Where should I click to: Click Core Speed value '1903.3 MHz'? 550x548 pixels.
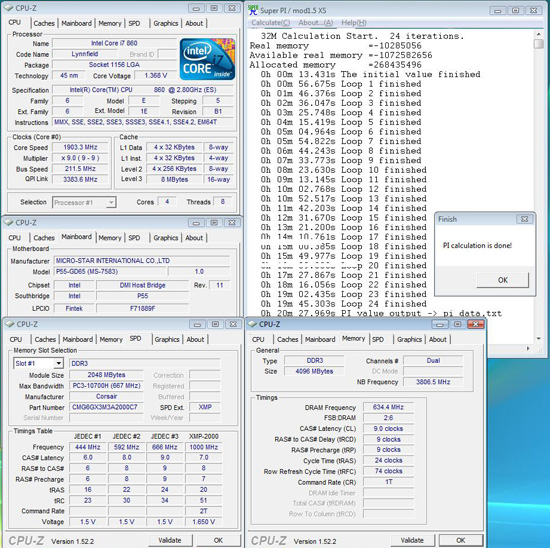(80, 147)
